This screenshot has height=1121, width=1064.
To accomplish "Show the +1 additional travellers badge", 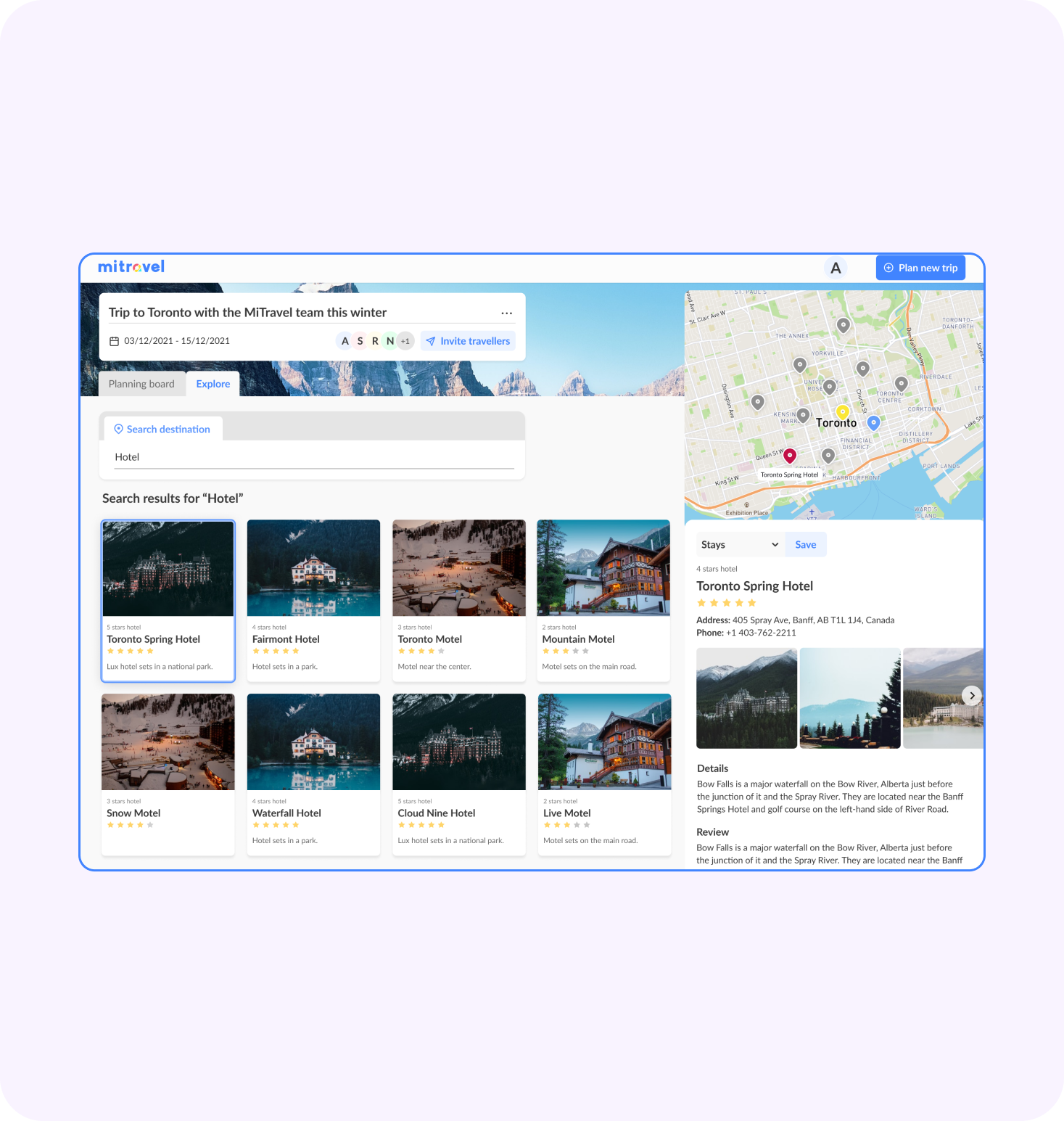I will coord(405,341).
